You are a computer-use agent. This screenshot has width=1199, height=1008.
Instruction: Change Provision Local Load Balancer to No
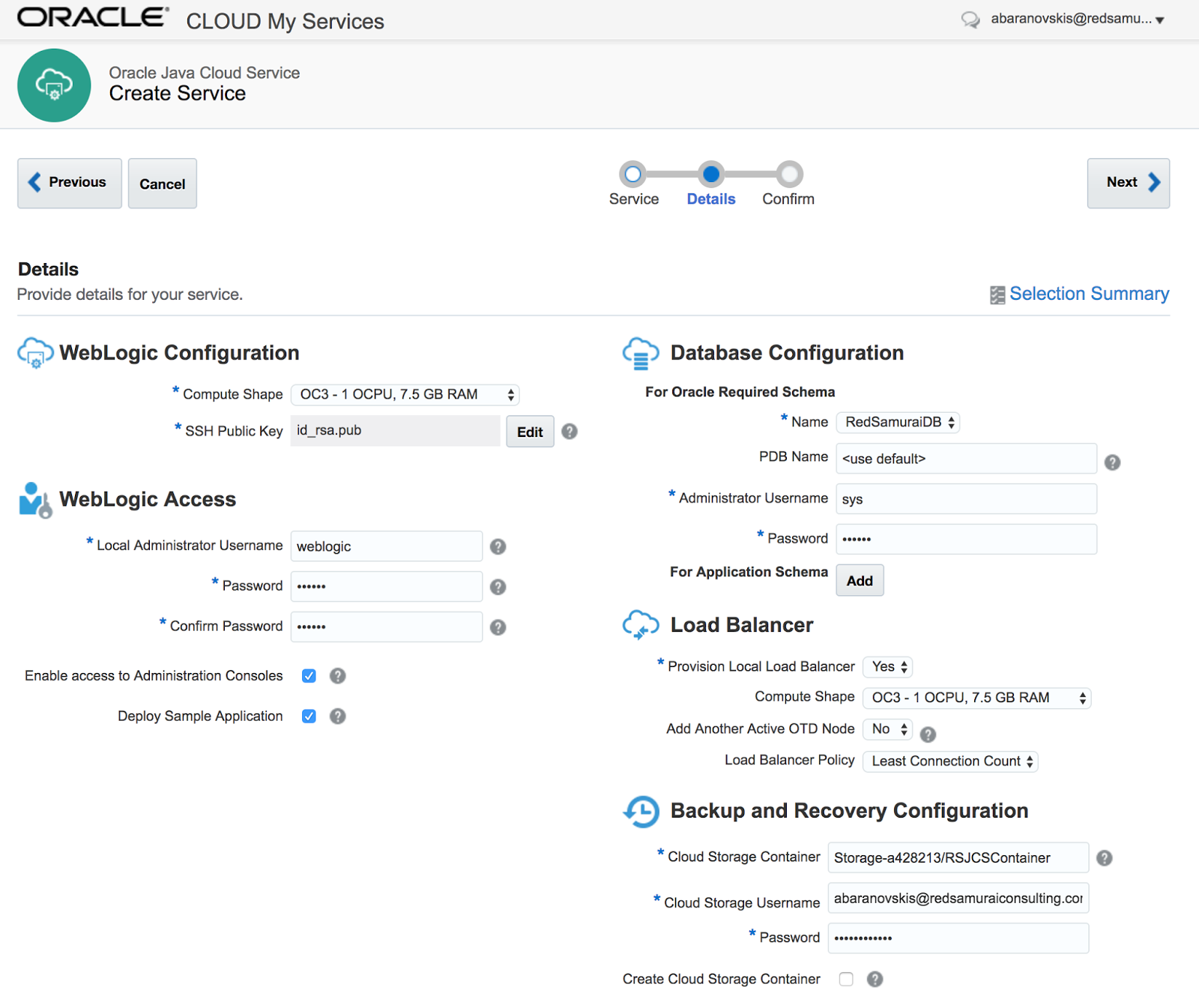(887, 666)
